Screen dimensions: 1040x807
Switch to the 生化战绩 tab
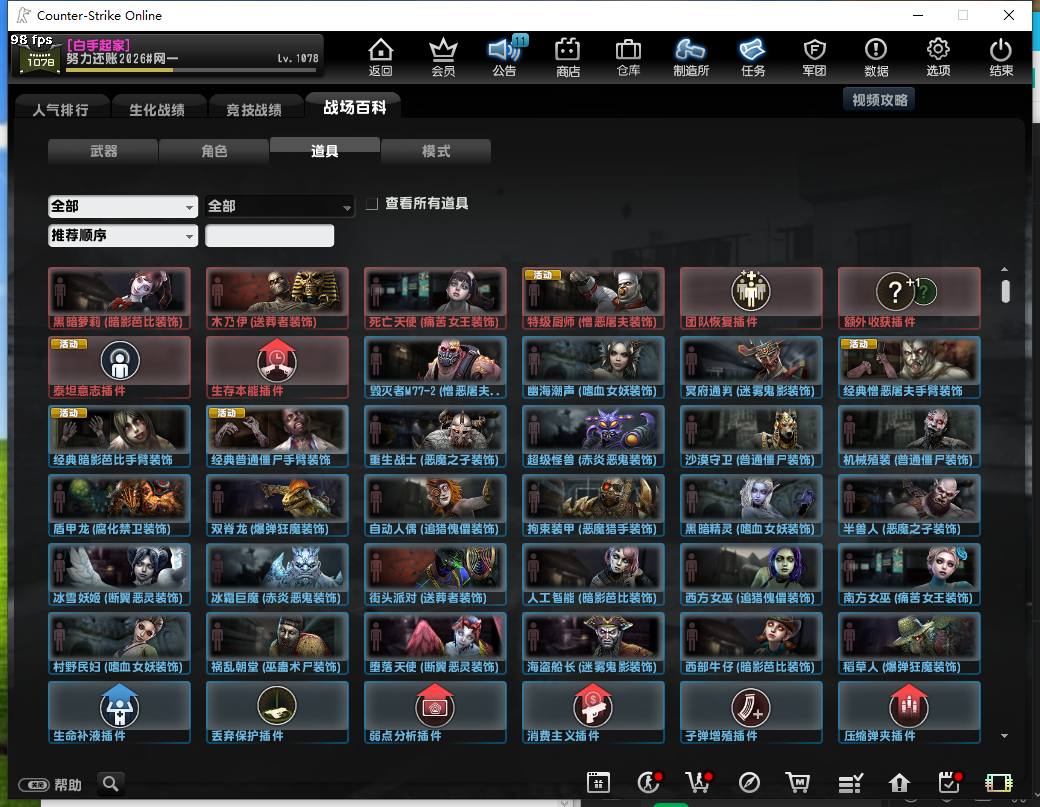[157, 109]
